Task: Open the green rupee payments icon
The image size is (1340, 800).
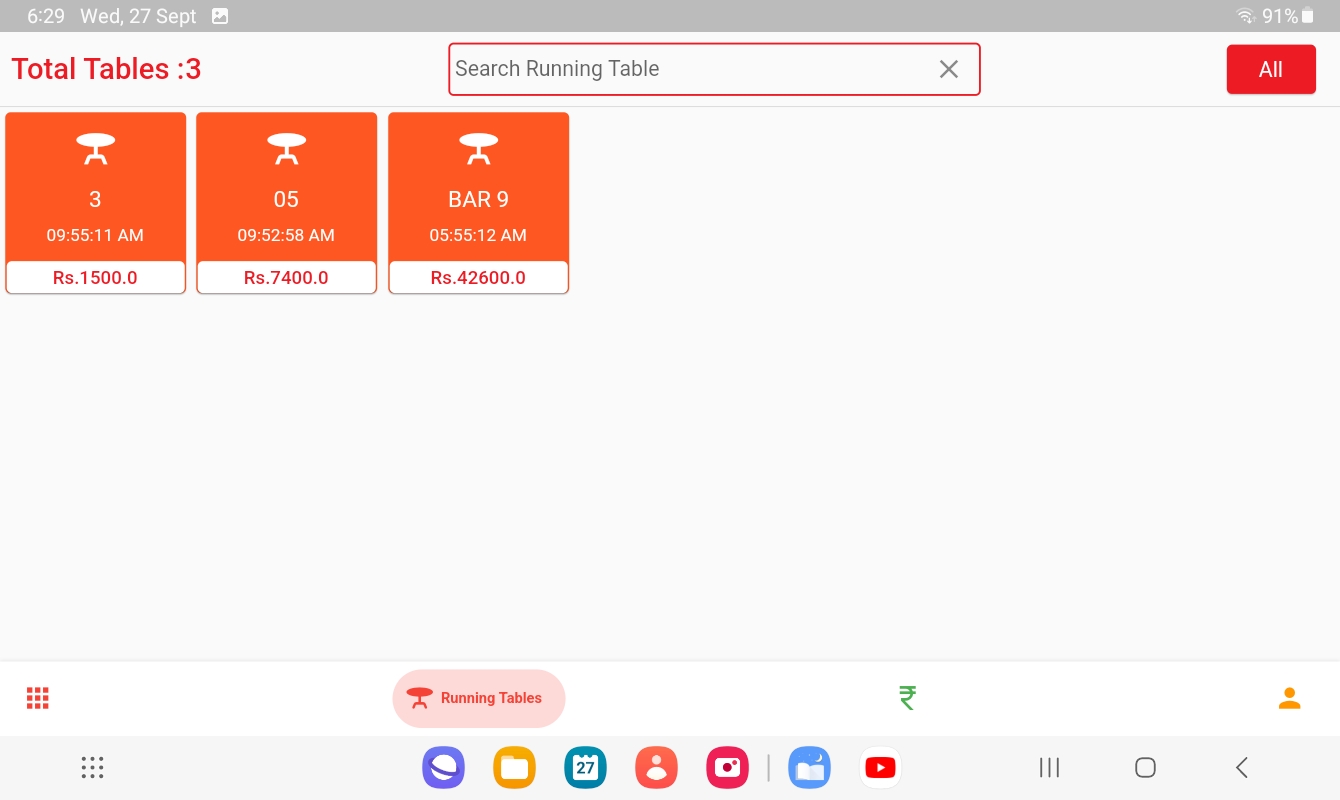Action: click(907, 698)
